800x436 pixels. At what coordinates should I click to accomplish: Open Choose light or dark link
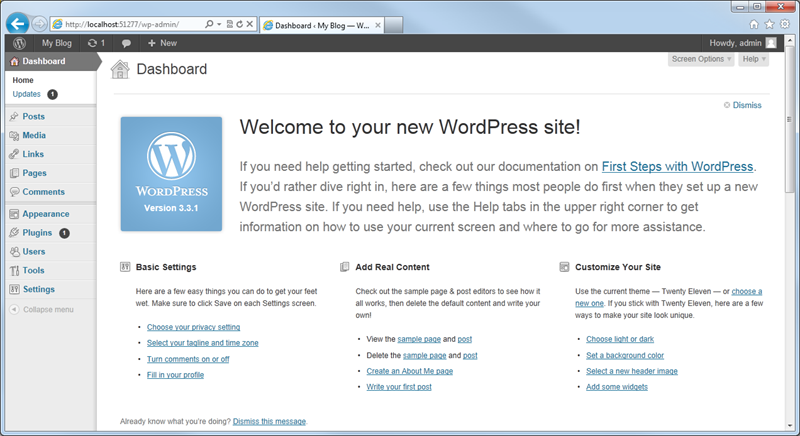[620, 339]
